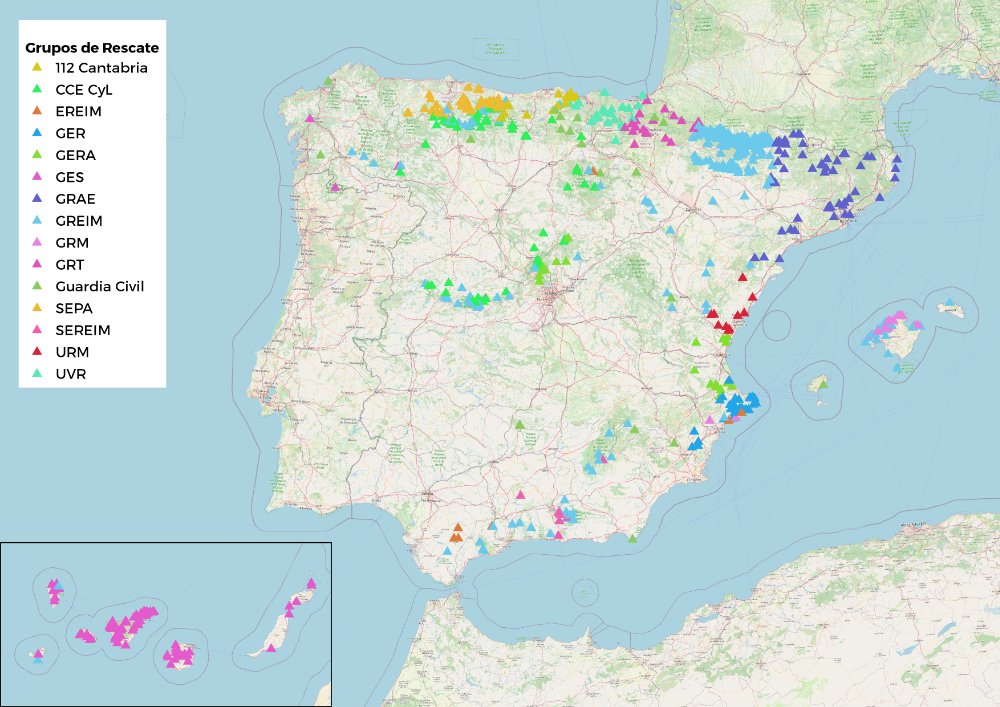Click the red URM triangle in the legend
1000x707 pixels.
coord(35,351)
